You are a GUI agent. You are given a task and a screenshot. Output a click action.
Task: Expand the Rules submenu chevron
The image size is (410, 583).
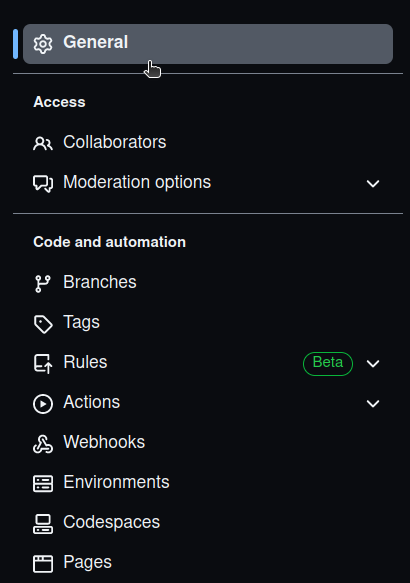click(x=373, y=364)
